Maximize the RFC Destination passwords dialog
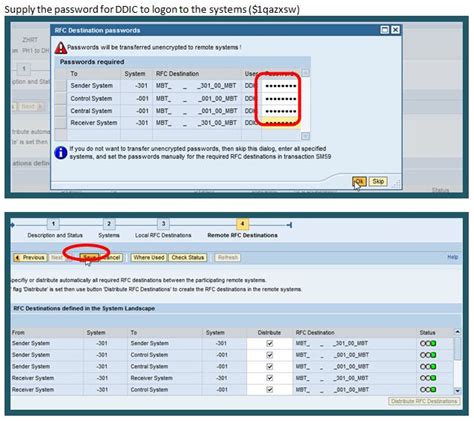This screenshot has height=421, width=474. coord(385,30)
